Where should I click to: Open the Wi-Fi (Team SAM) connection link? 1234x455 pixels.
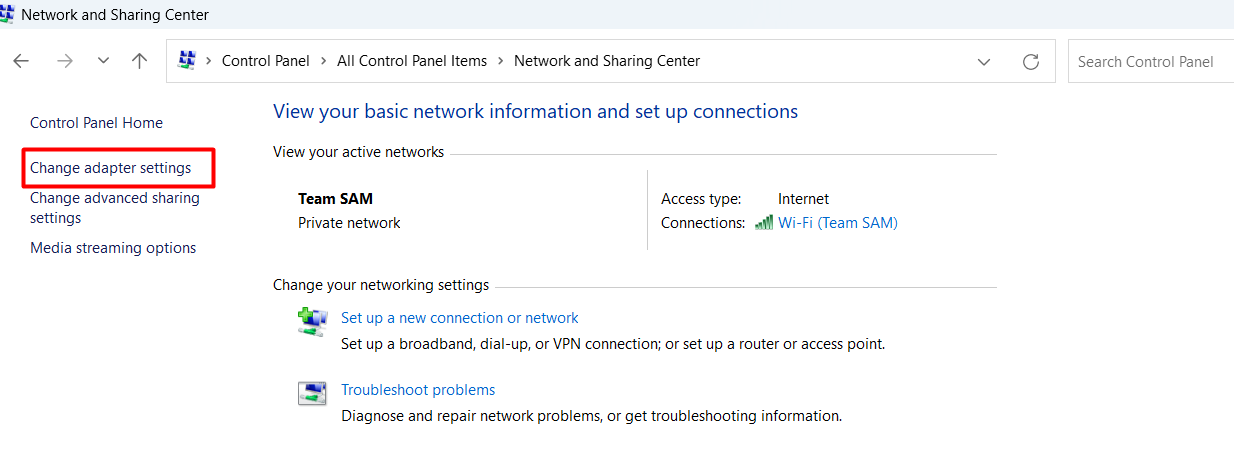[838, 223]
